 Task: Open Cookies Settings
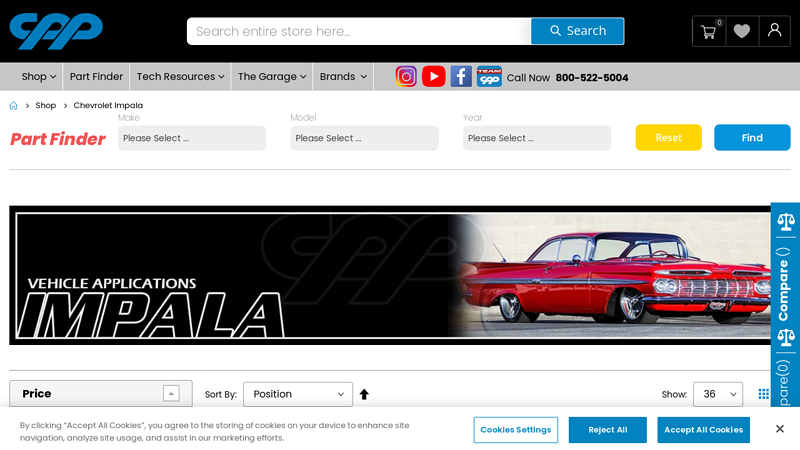coord(516,430)
